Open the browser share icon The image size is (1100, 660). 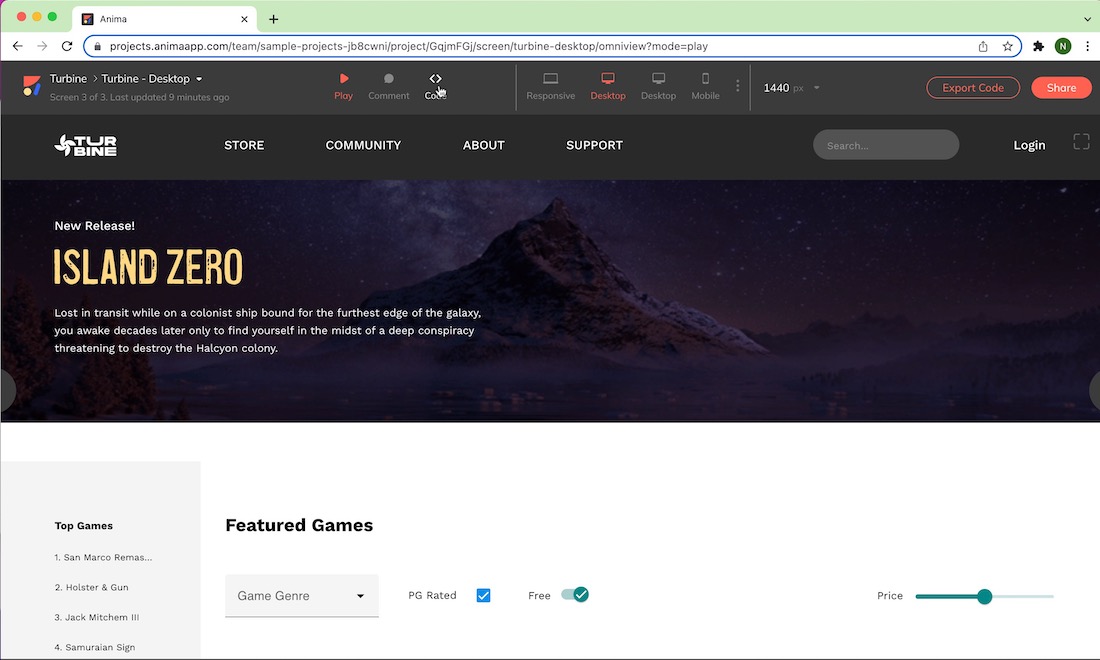pos(983,46)
